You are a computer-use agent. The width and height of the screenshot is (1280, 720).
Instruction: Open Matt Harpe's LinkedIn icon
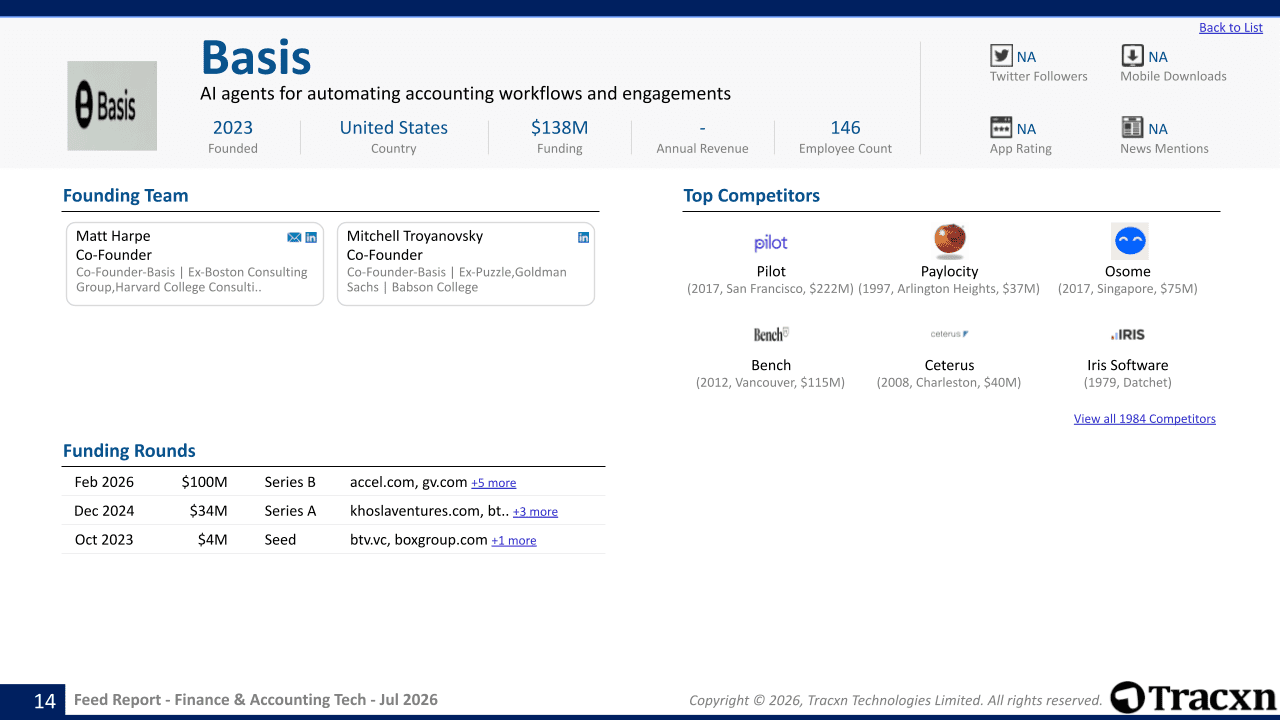(311, 237)
